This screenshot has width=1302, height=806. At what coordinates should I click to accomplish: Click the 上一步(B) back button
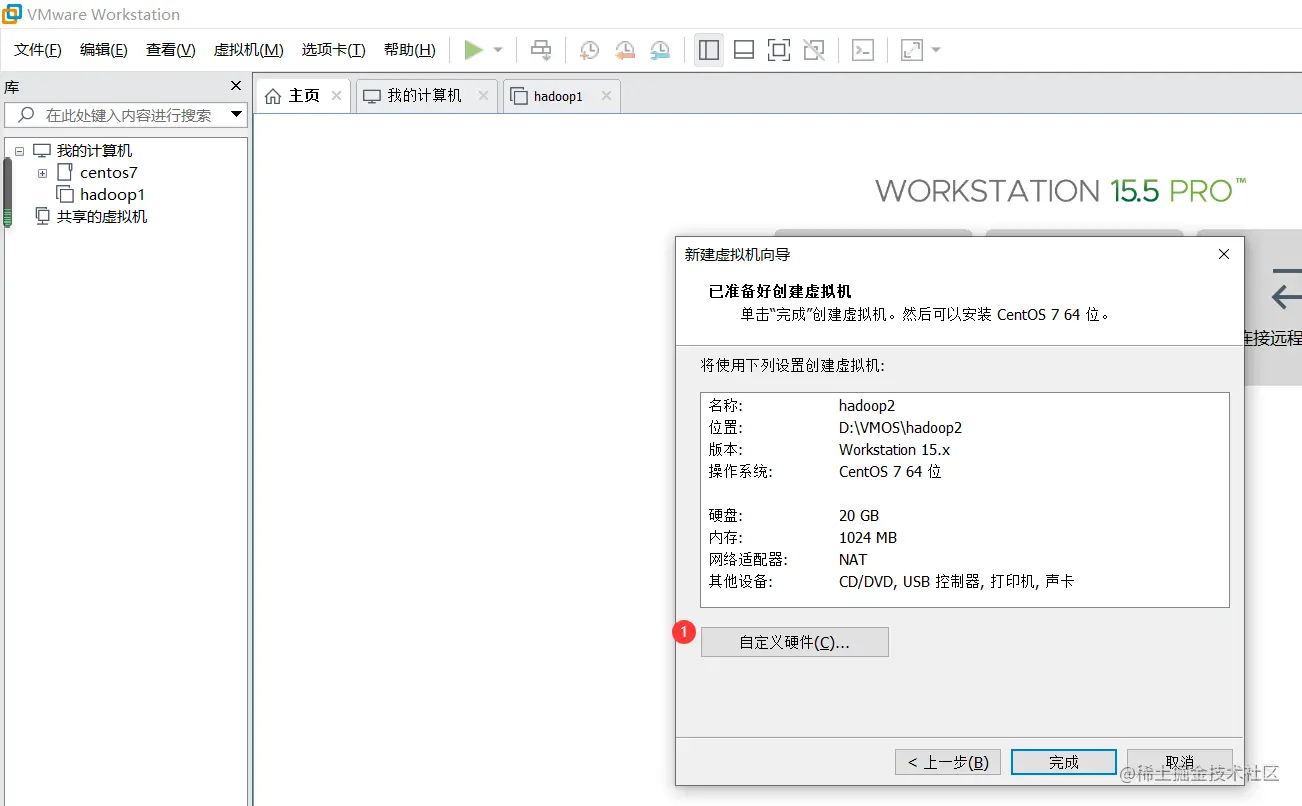pos(947,762)
